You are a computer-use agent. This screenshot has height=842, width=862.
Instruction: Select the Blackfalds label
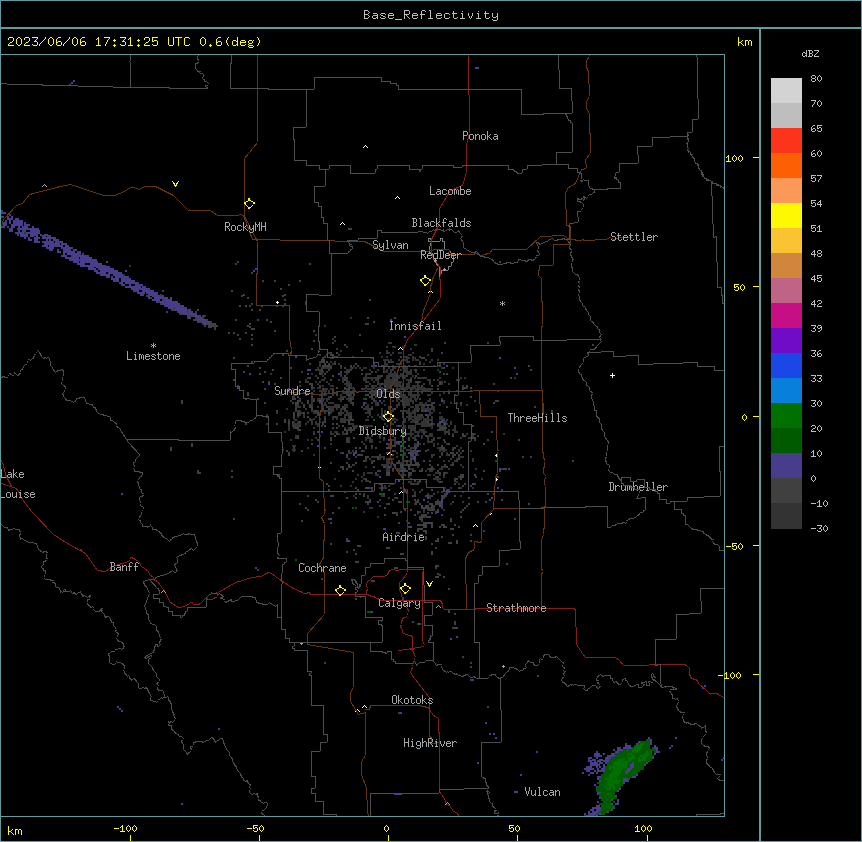click(441, 223)
